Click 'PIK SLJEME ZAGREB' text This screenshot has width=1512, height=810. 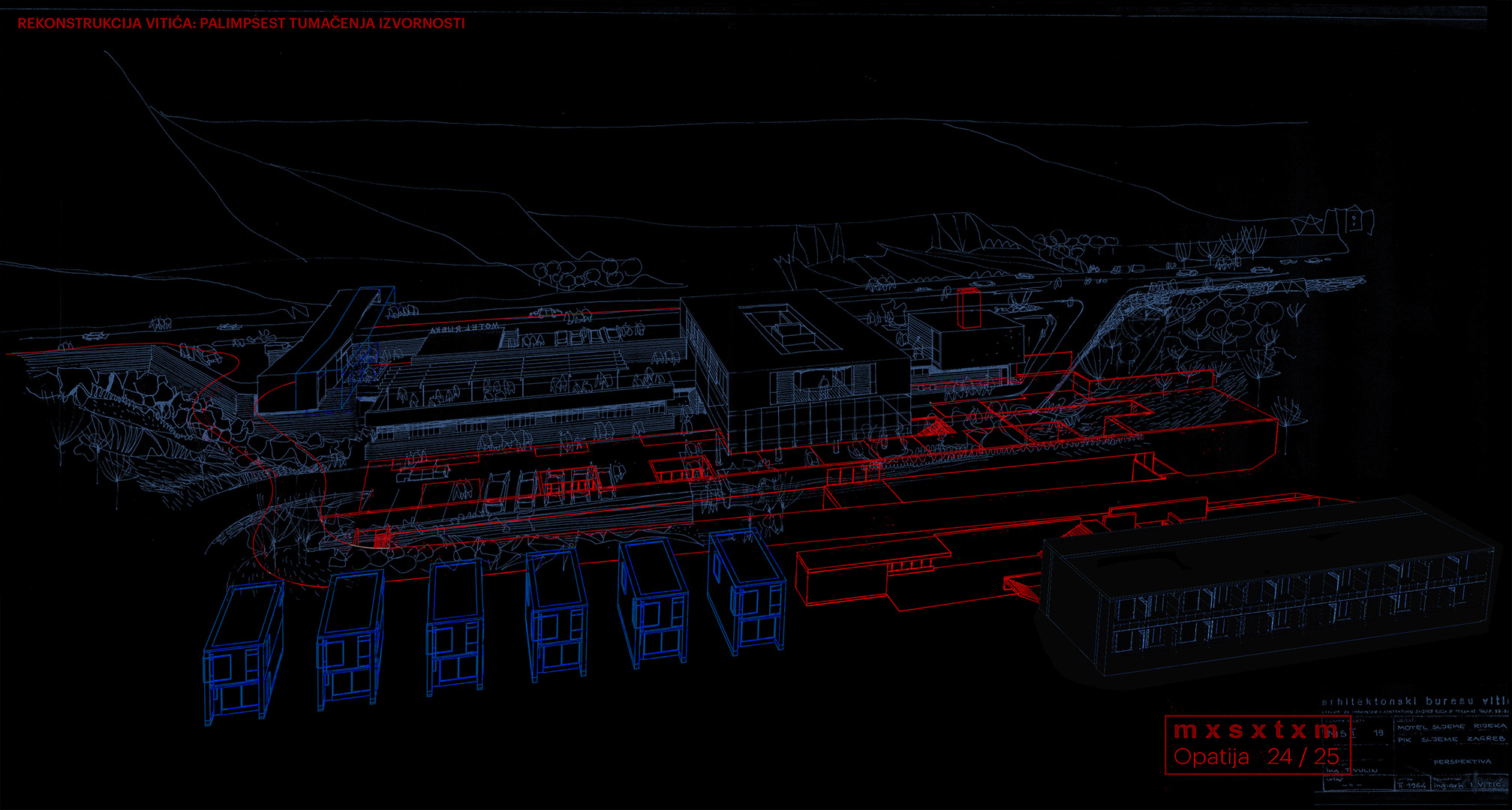[x=1451, y=739]
